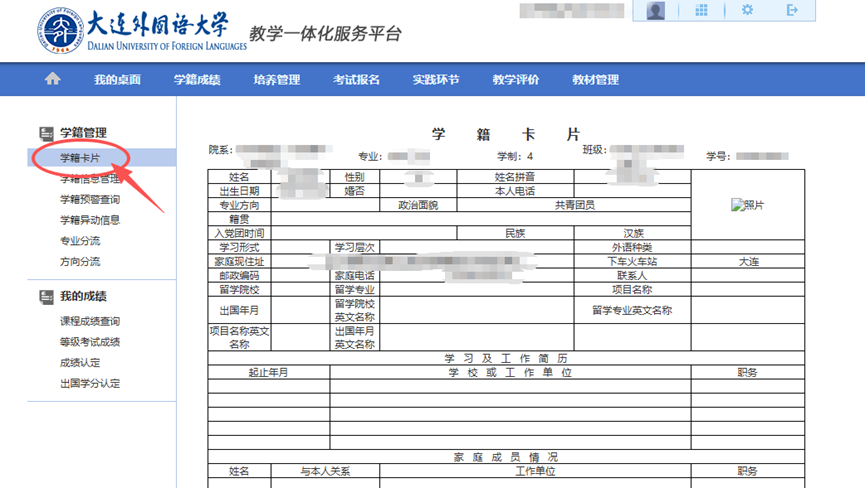Click the 照片 photo placeholder
Image resolution: width=865 pixels, height=488 pixels.
pyautogui.click(x=747, y=205)
